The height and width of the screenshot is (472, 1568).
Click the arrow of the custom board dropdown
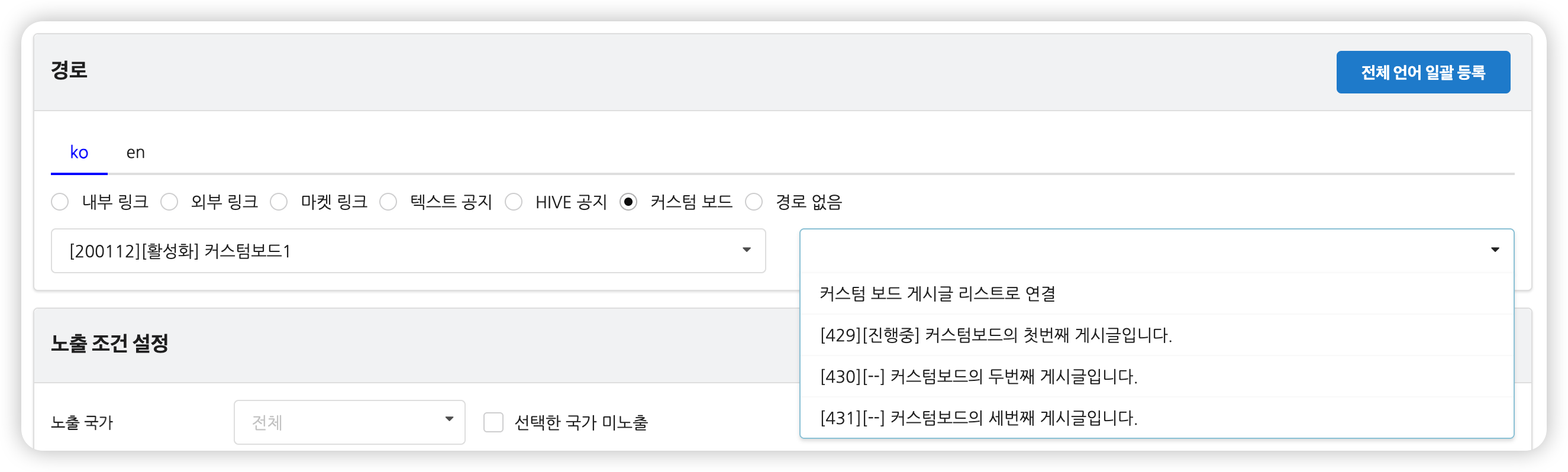tap(746, 250)
